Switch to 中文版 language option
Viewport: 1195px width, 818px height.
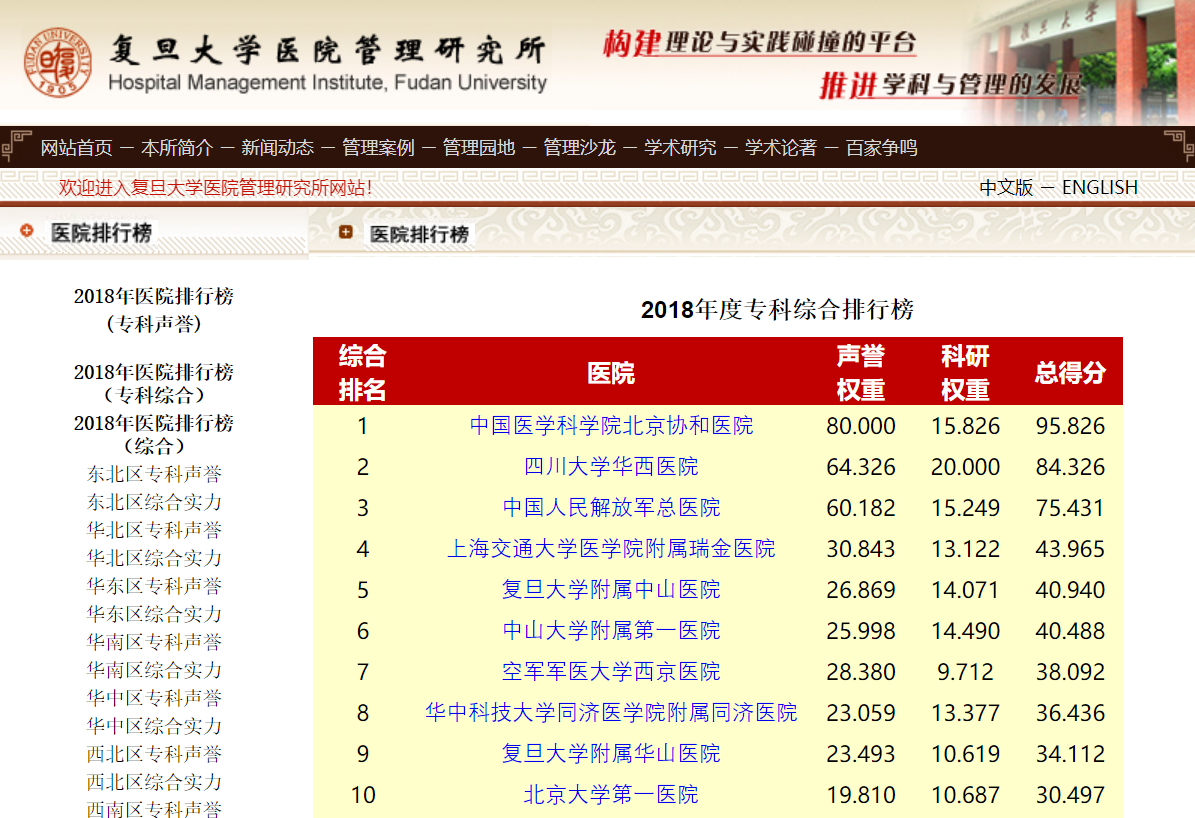tap(1005, 186)
